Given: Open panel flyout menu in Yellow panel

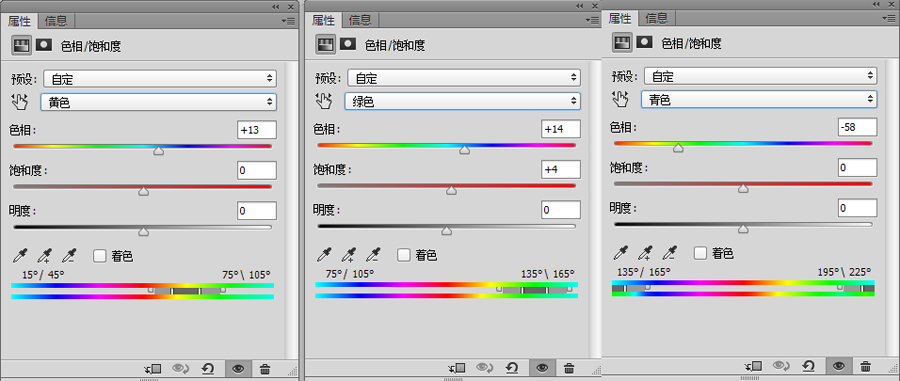Looking at the screenshot, I should [x=288, y=21].
